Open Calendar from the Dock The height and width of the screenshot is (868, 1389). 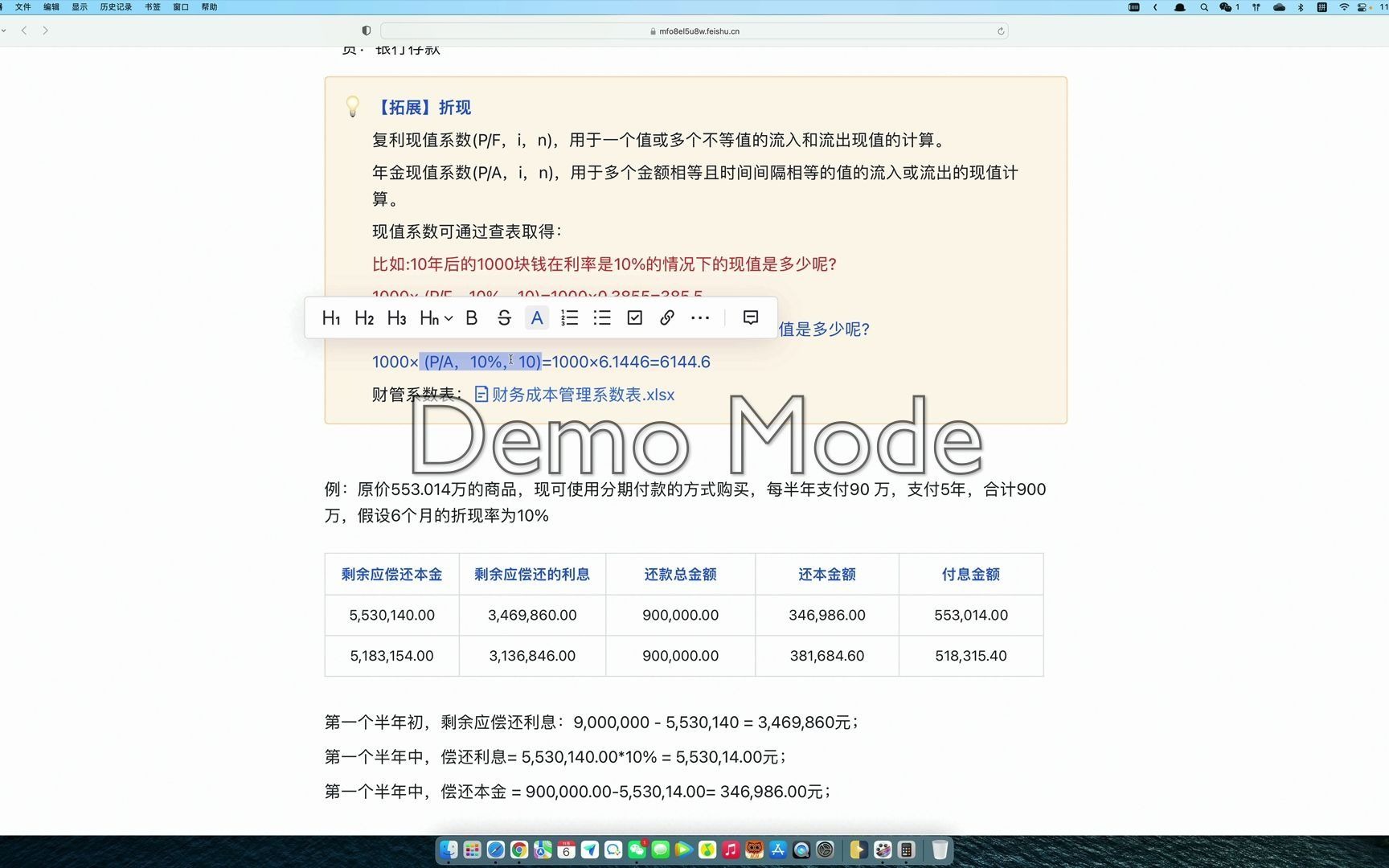(x=566, y=850)
